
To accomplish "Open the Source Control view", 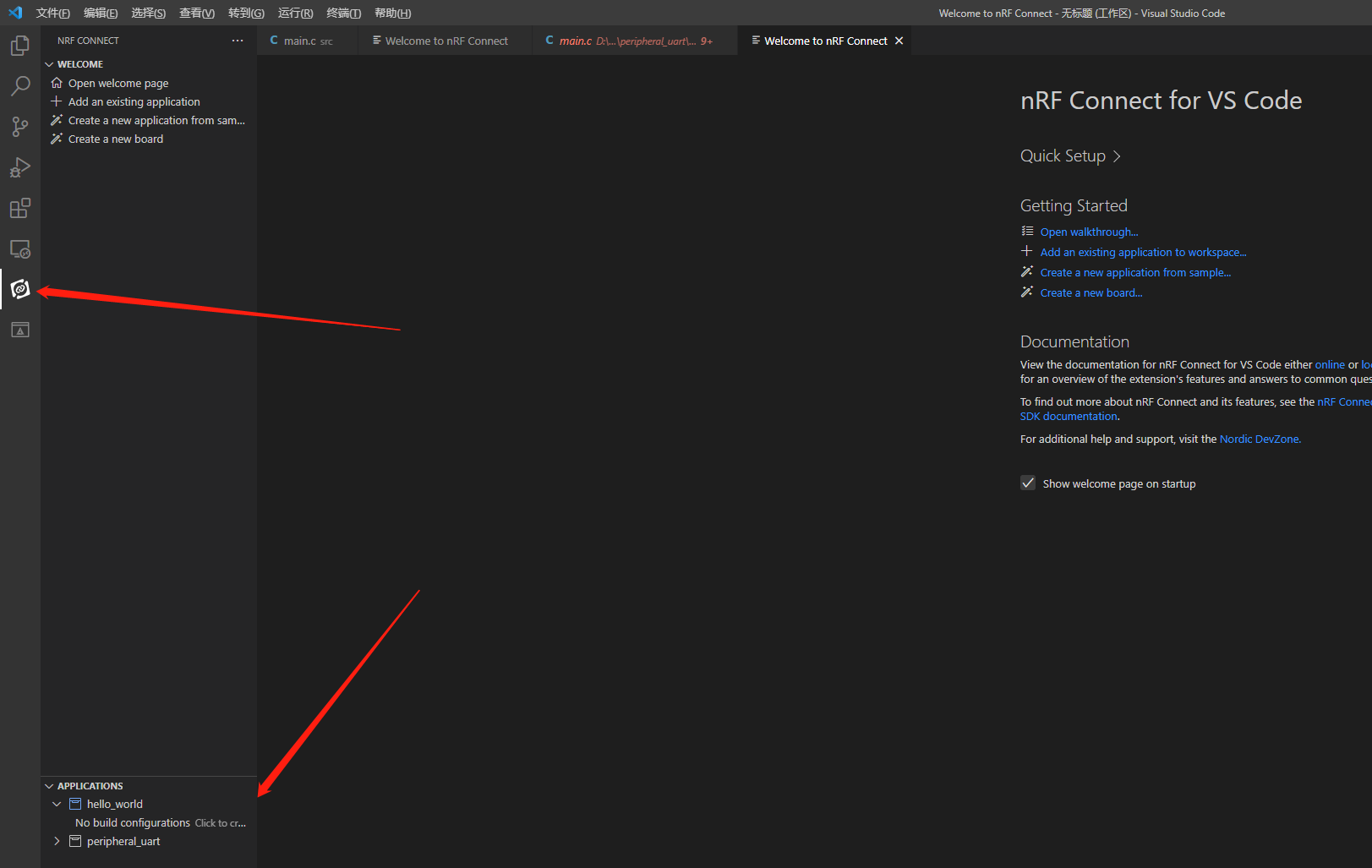I will pyautogui.click(x=20, y=127).
